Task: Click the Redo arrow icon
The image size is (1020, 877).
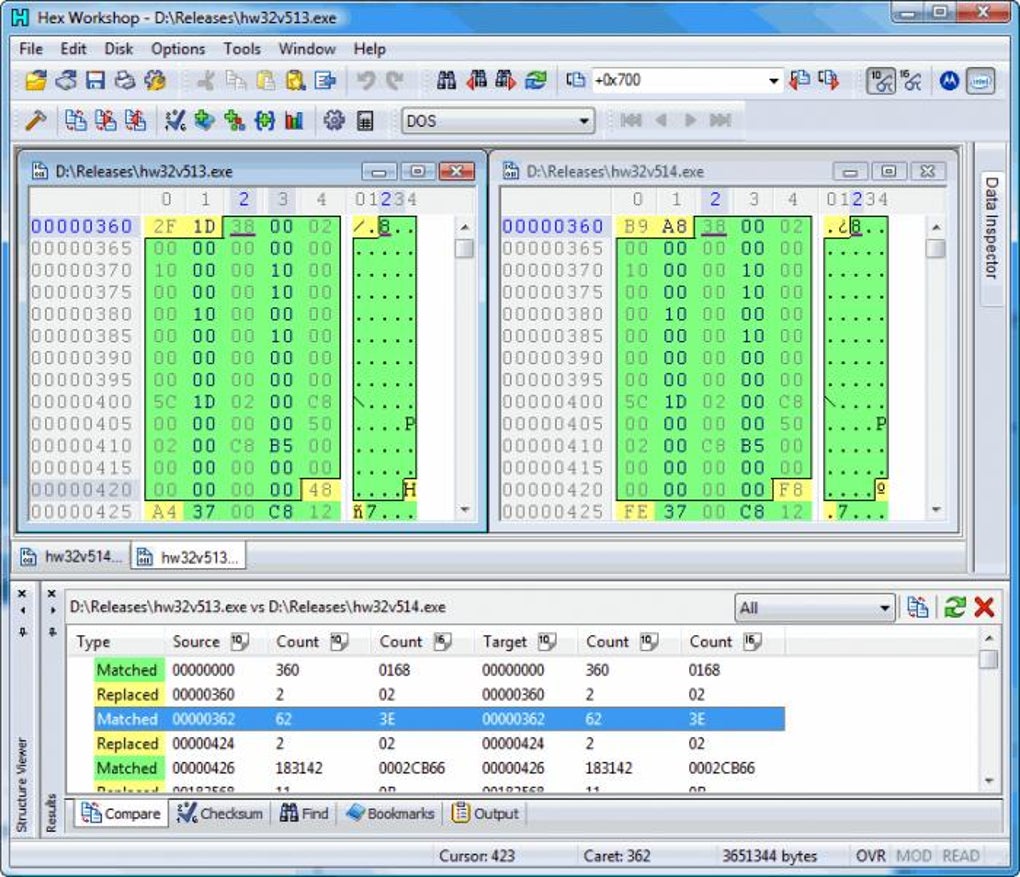Action: pyautogui.click(x=395, y=81)
